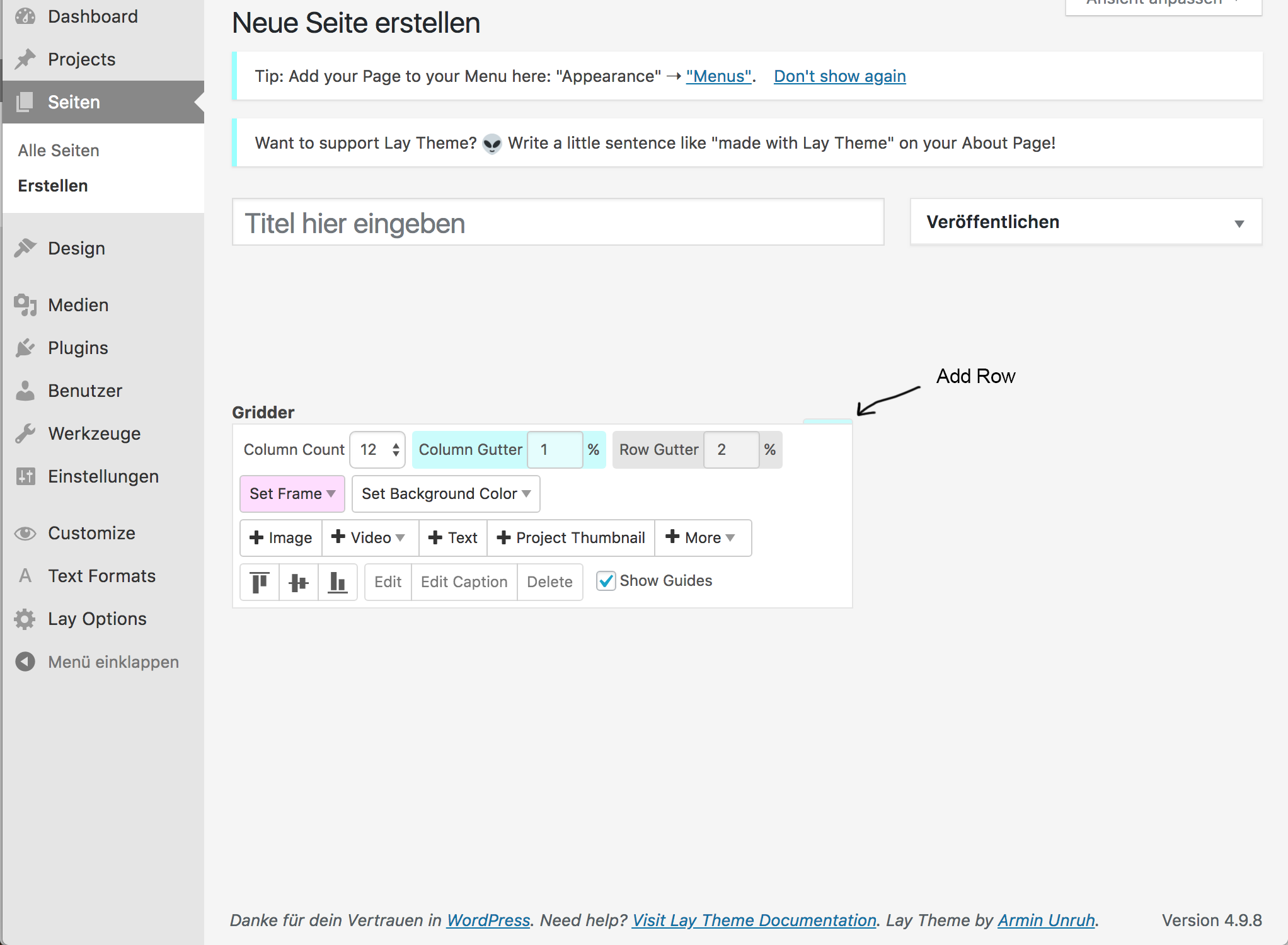Screen dimensions: 1288x945
Task: Toggle the Show Guides checkbox
Action: coord(606,581)
